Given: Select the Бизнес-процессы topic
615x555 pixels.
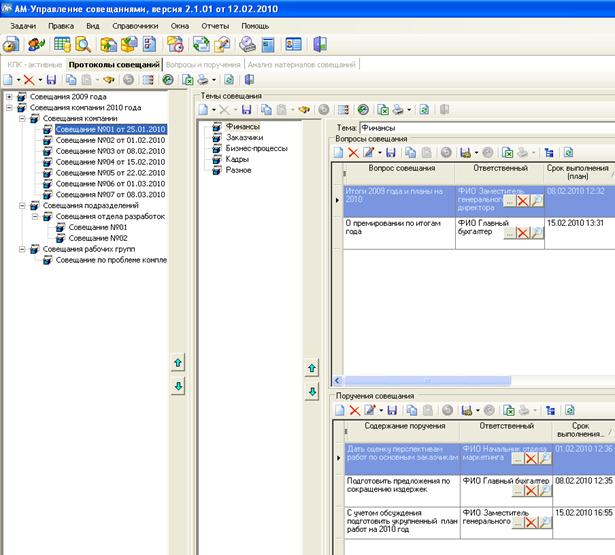Looking at the screenshot, I should pyautogui.click(x=256, y=148).
